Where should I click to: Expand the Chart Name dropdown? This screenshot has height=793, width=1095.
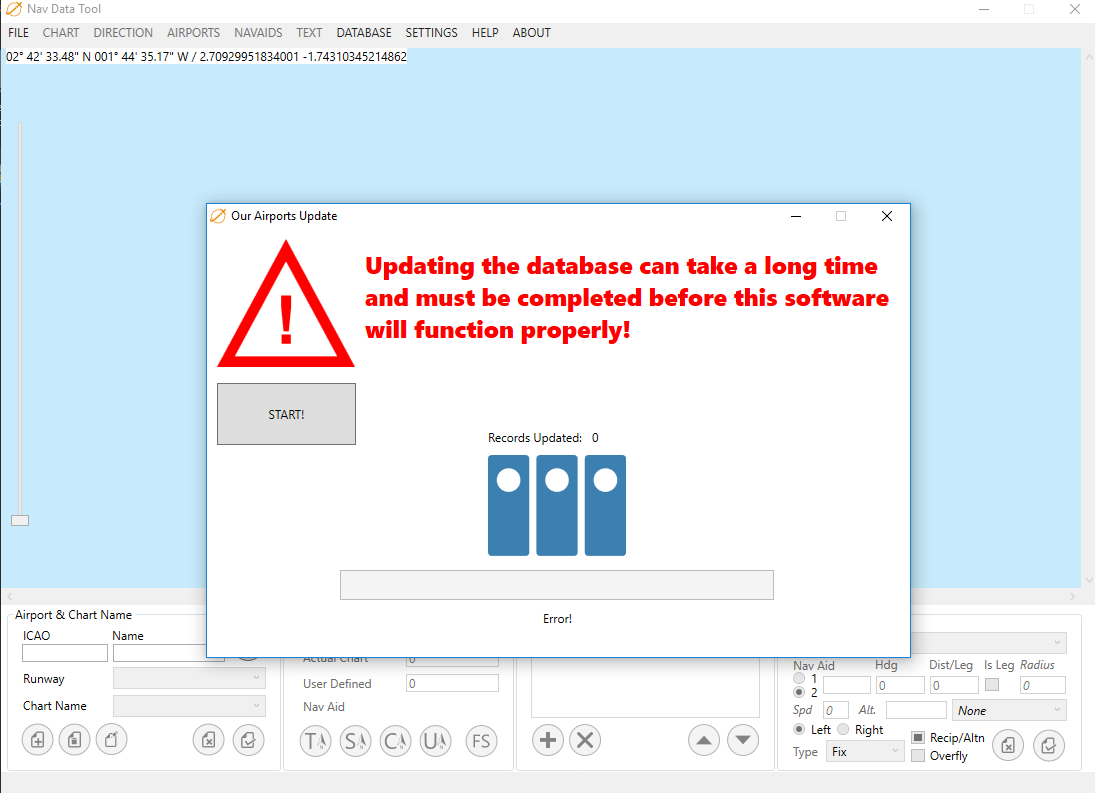[189, 706]
